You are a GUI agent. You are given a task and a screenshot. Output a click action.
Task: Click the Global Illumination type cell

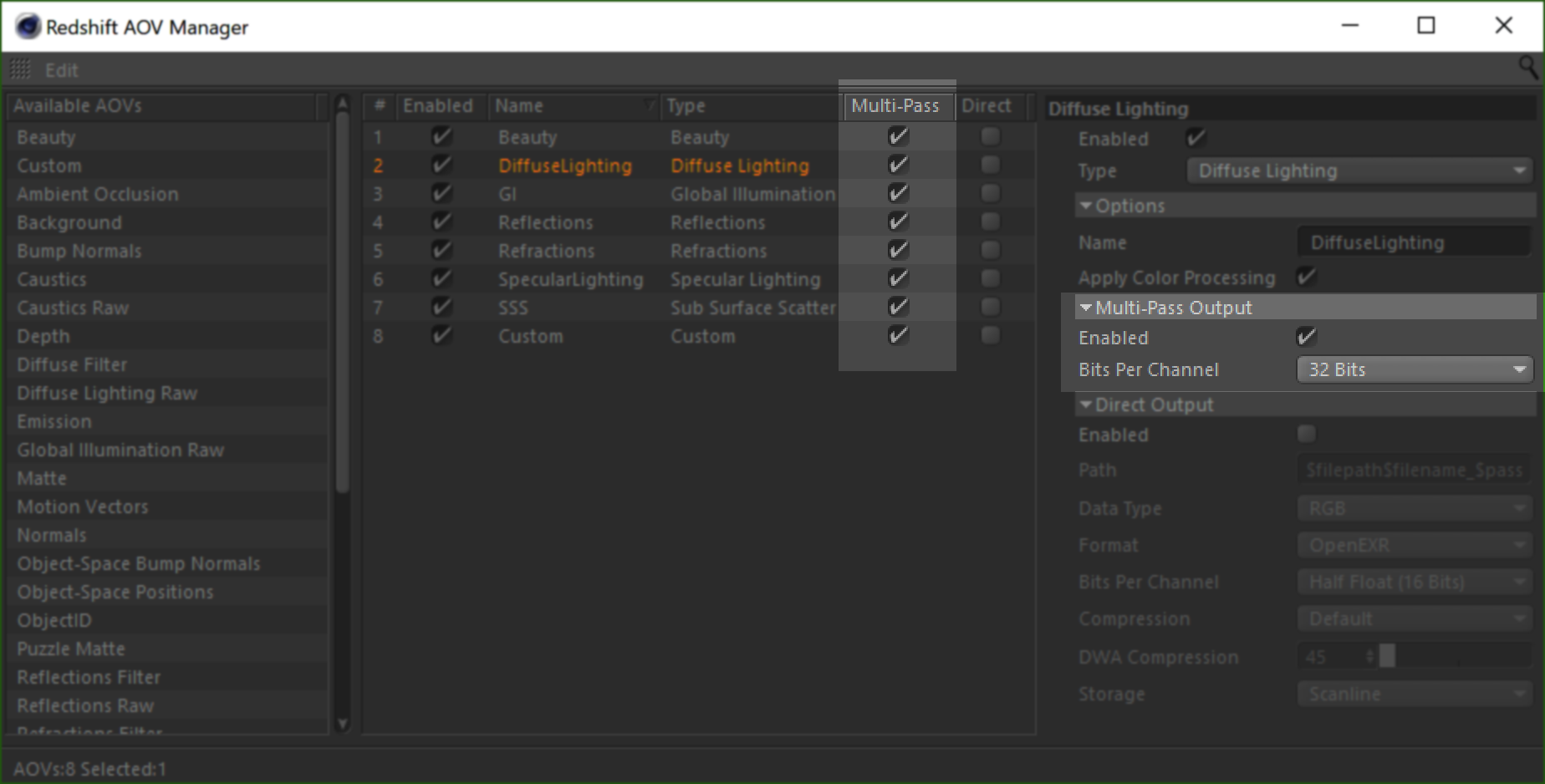(x=753, y=194)
